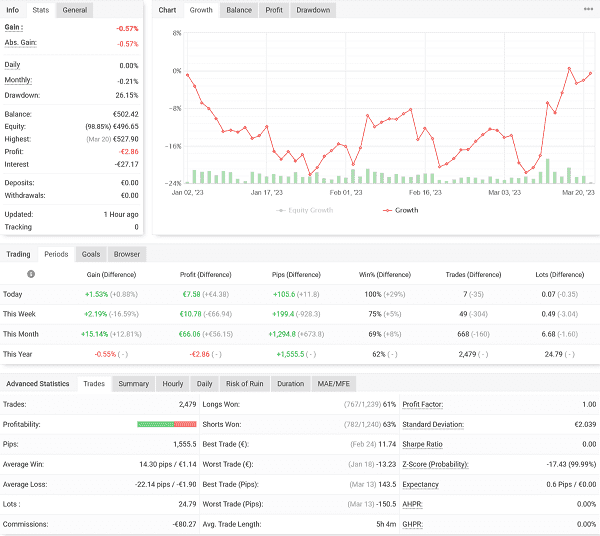Image resolution: width=600 pixels, height=536 pixels.
Task: Click the info icon in Periods table header
Action: (31, 274)
